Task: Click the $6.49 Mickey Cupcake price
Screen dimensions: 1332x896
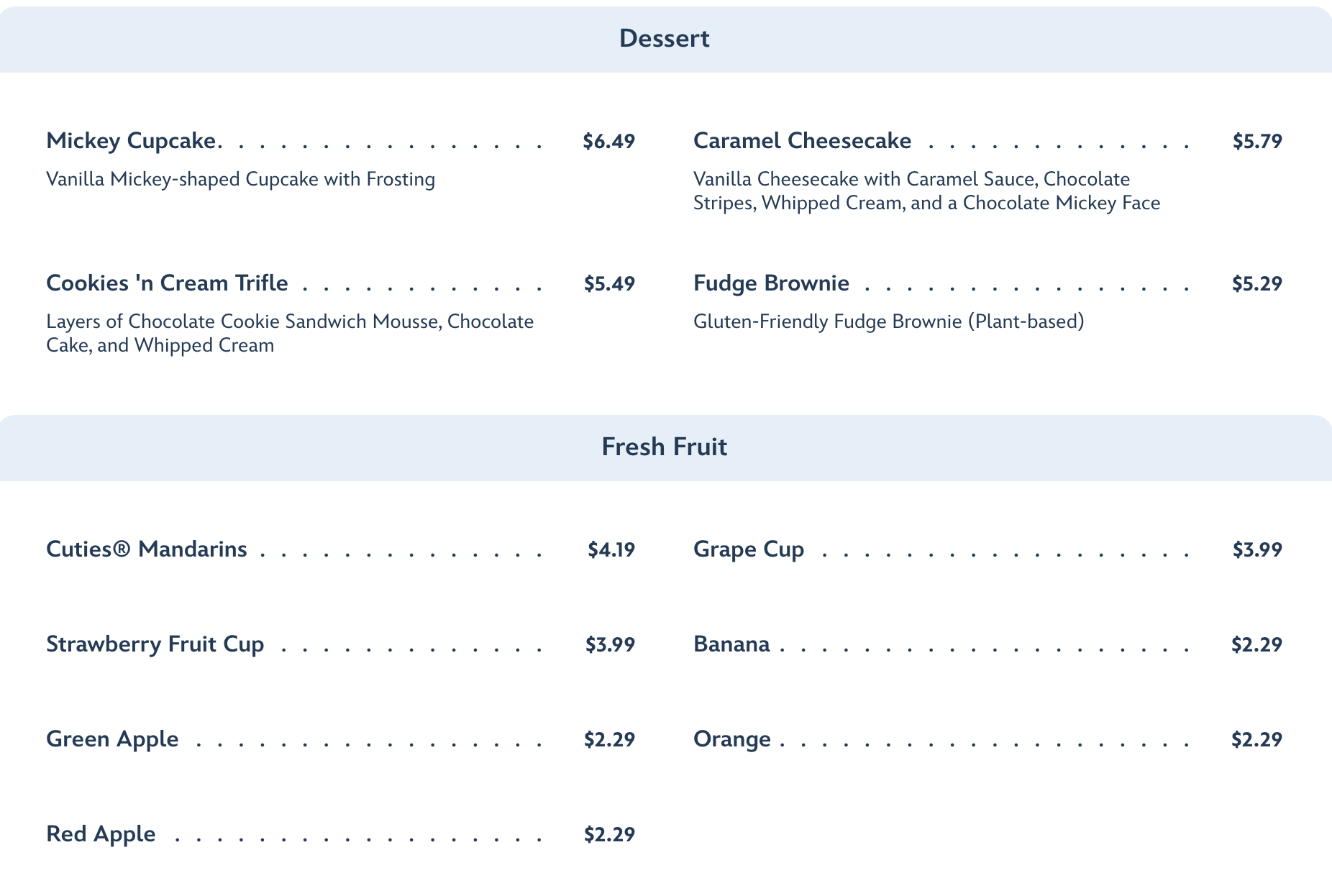Action: pyautogui.click(x=608, y=141)
